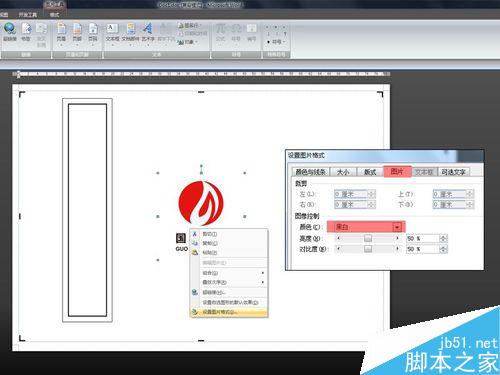500x375 pixels.
Task: Click the Date and Time item in ribbon
Action: pyautogui.click(x=192, y=33)
